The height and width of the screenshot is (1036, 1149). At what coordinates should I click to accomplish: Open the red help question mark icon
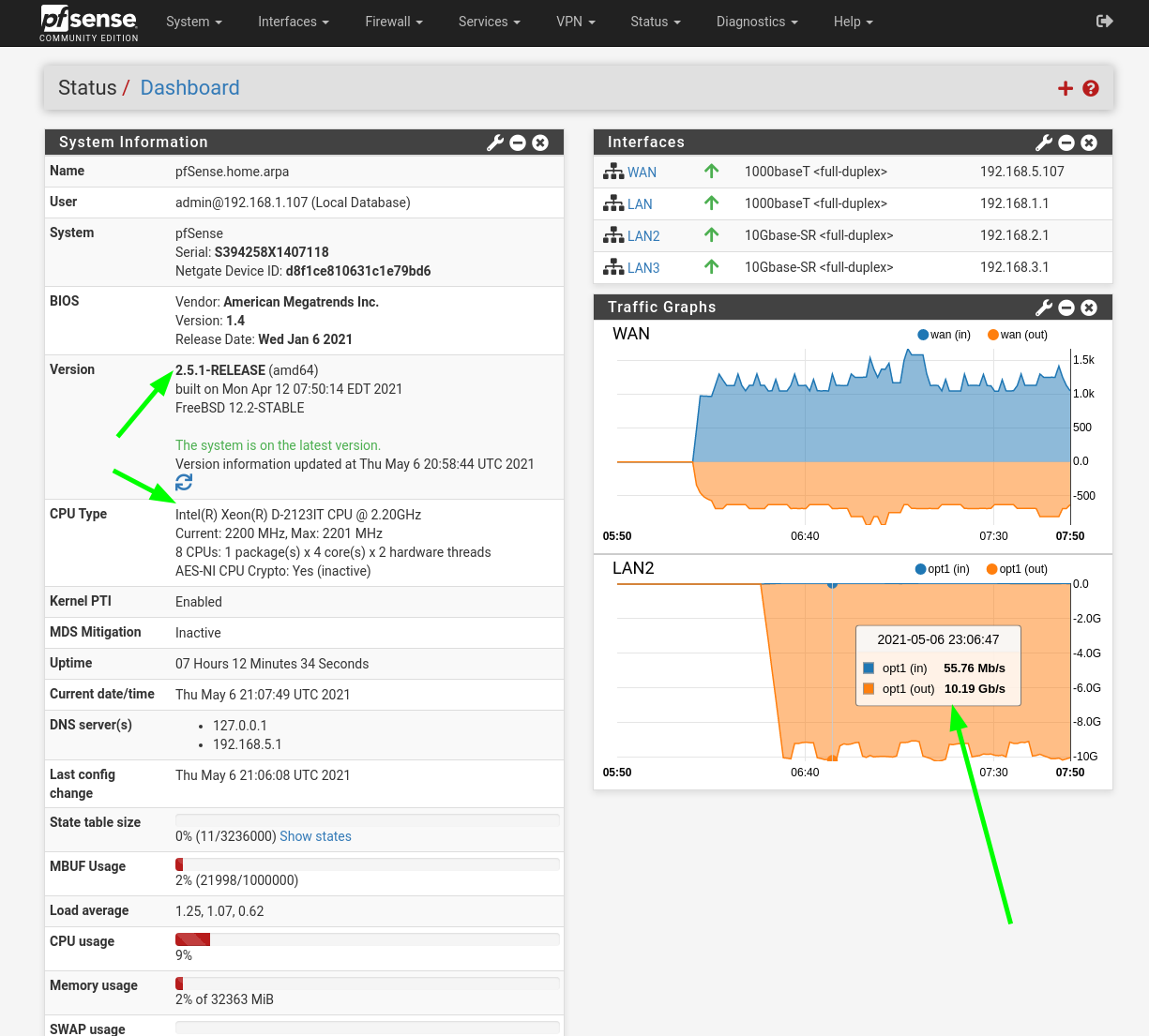click(1091, 88)
